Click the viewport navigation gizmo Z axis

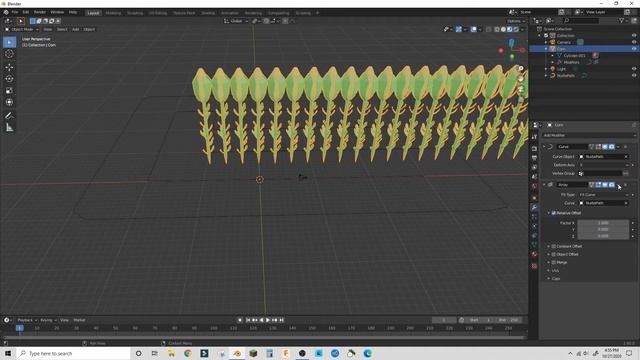[x=511, y=42]
